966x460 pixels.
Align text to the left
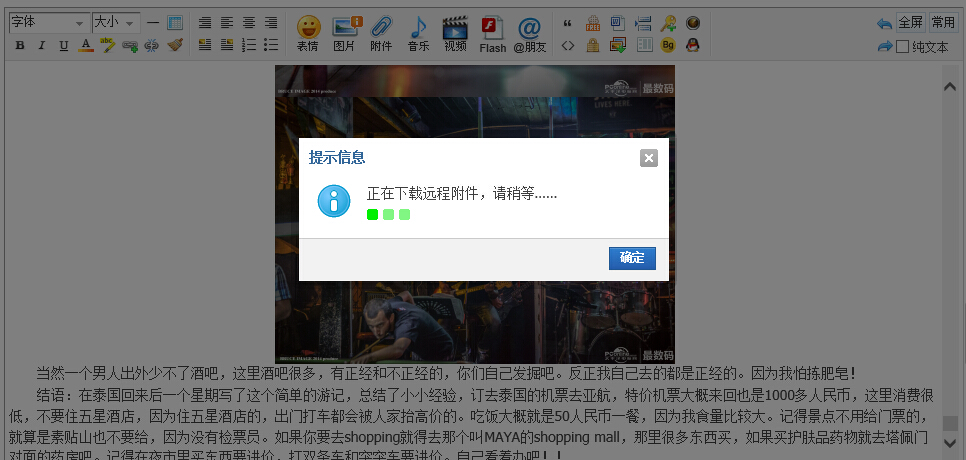[x=227, y=23]
